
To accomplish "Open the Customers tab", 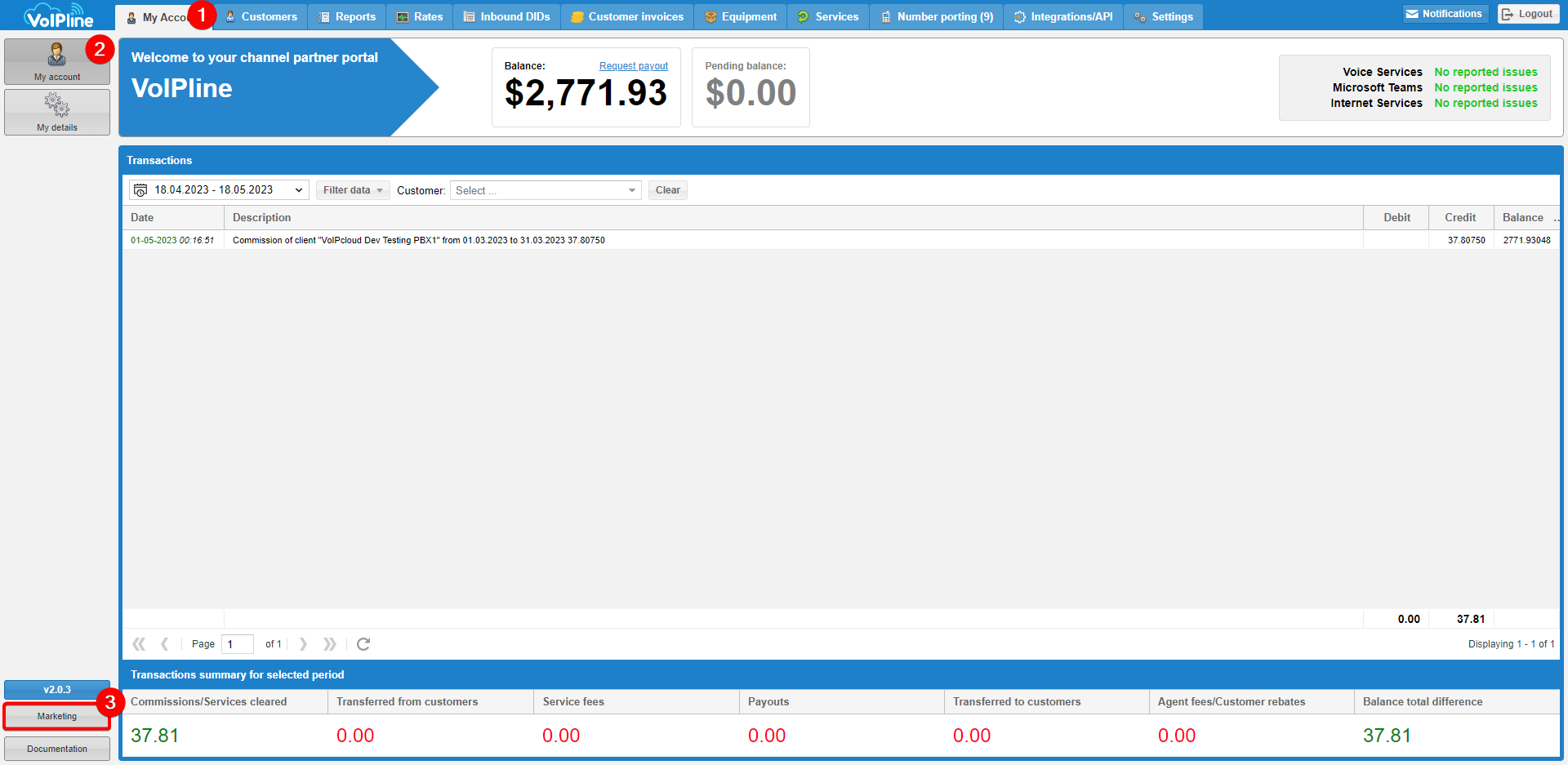I will point(261,16).
